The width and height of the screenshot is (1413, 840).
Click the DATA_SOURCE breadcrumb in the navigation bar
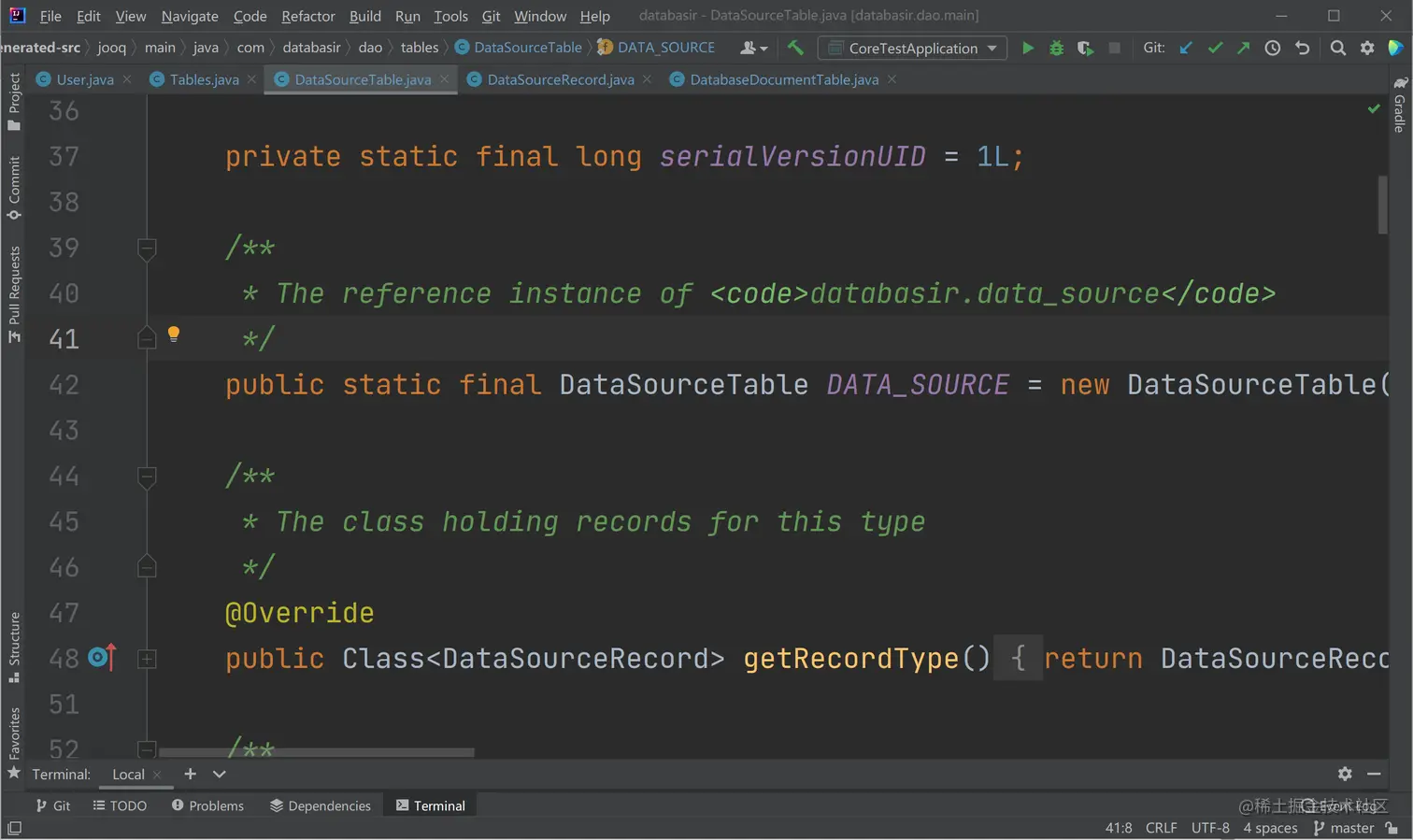[657, 48]
